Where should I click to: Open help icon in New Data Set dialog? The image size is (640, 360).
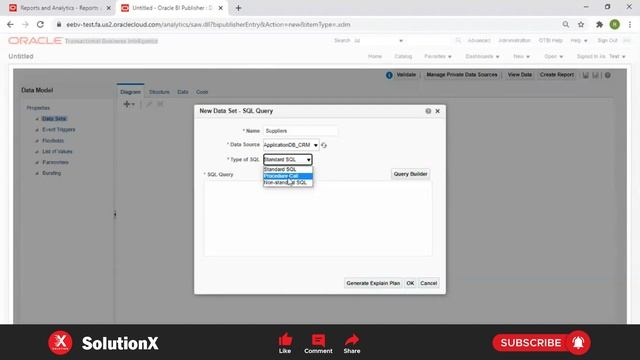(428, 111)
